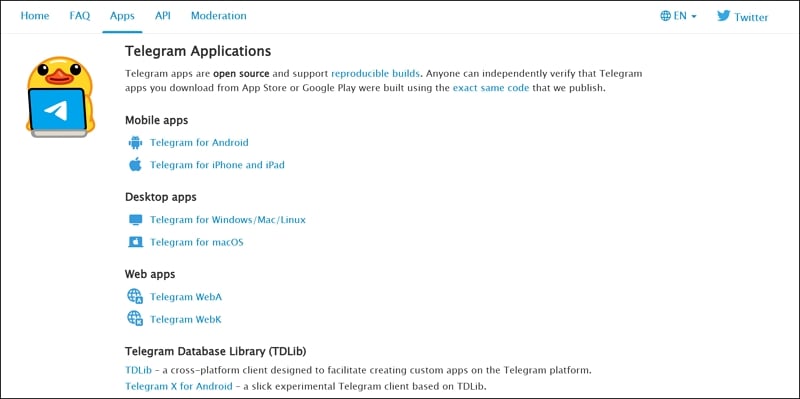Viewport: 800px width, 399px height.
Task: Open Telegram X for Android link
Action: pyautogui.click(x=179, y=386)
